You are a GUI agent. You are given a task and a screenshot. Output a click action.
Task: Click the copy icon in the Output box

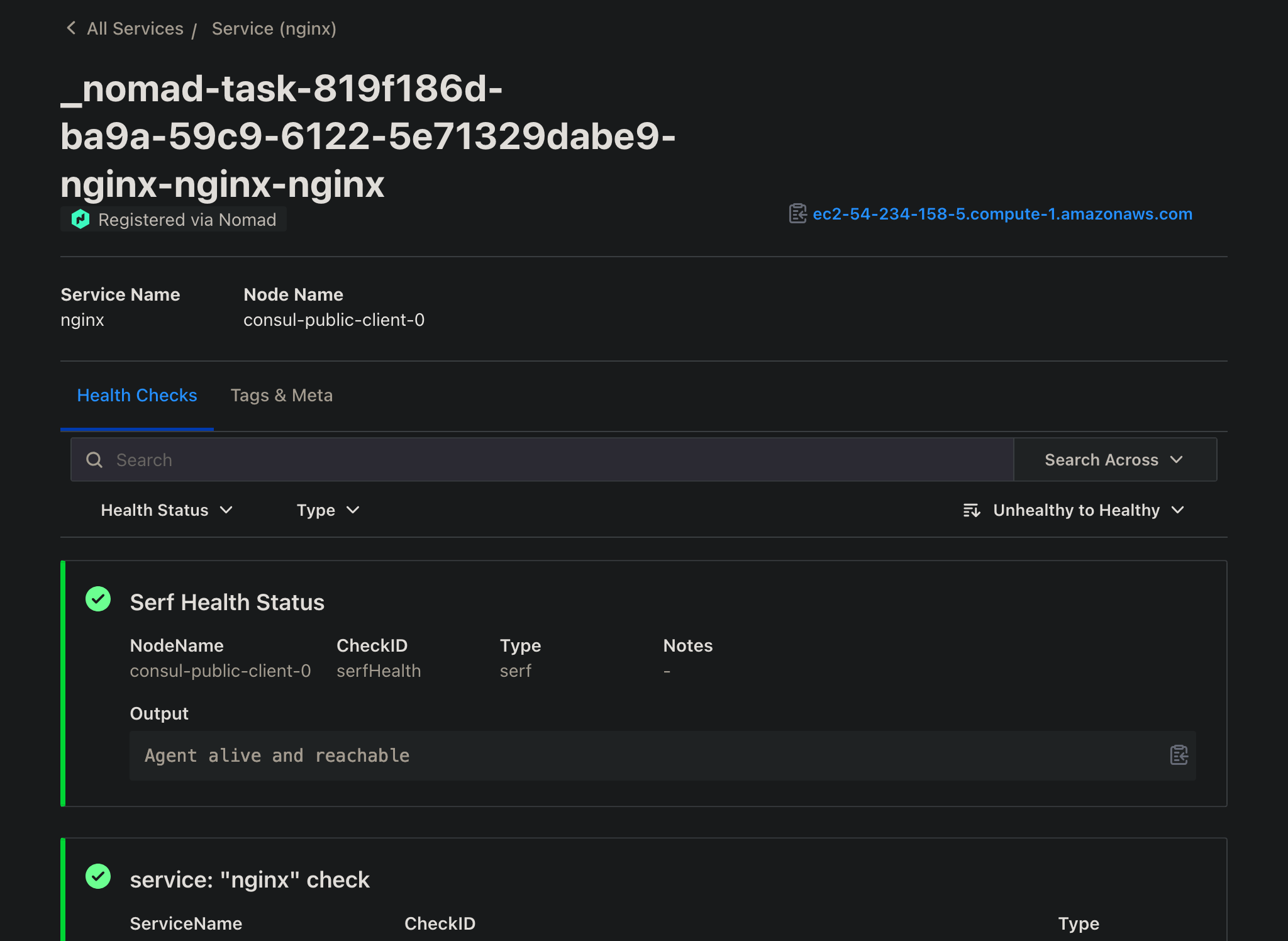(x=1180, y=755)
